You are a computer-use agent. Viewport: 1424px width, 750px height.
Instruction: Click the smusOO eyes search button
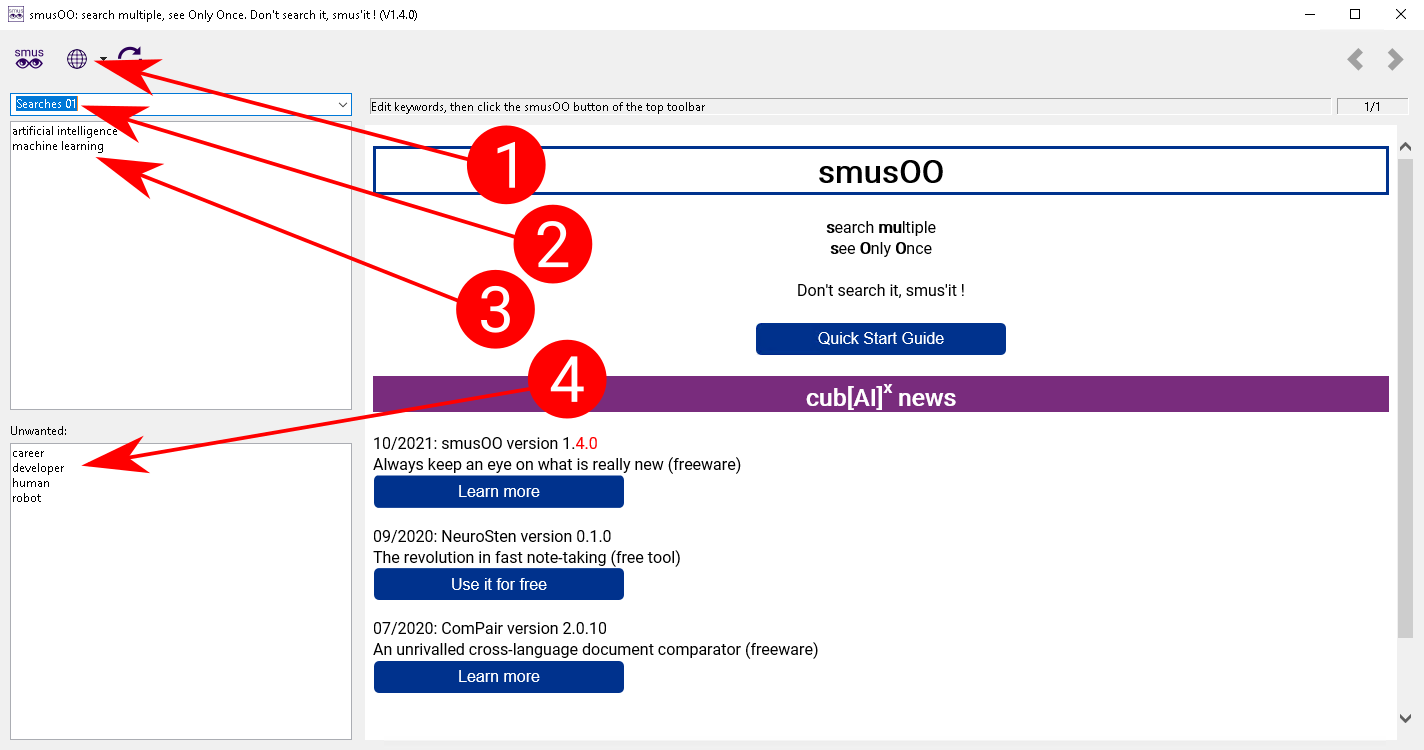pos(29,59)
